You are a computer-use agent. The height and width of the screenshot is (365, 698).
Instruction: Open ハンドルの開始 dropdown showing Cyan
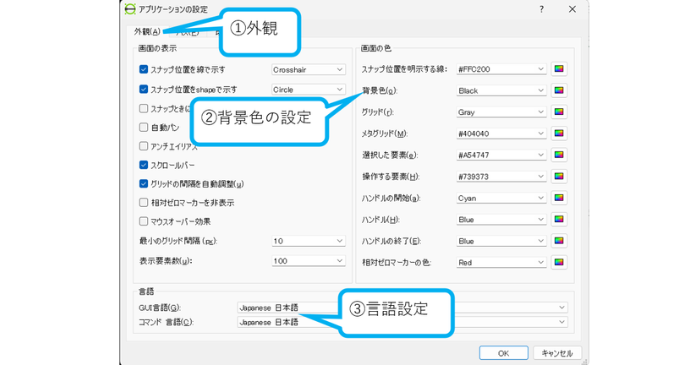point(501,198)
